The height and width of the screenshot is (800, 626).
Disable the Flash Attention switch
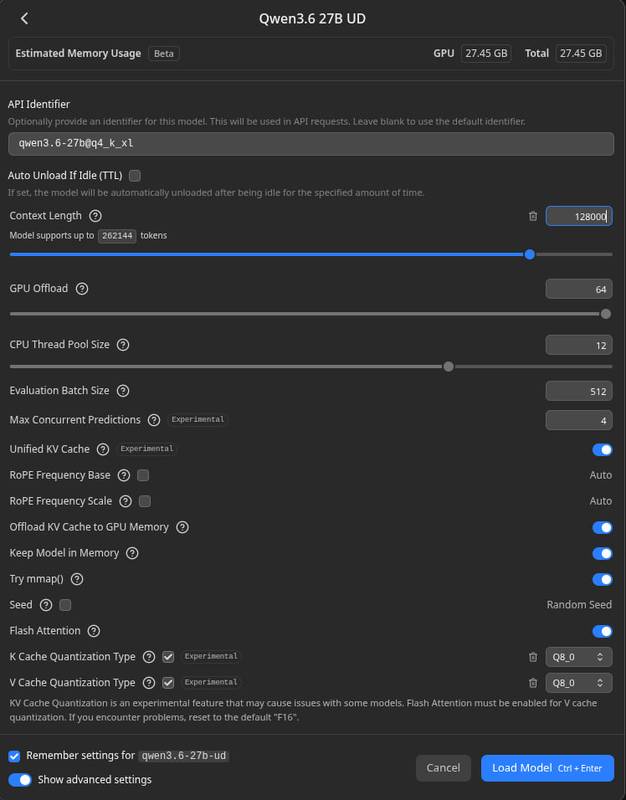click(x=602, y=632)
